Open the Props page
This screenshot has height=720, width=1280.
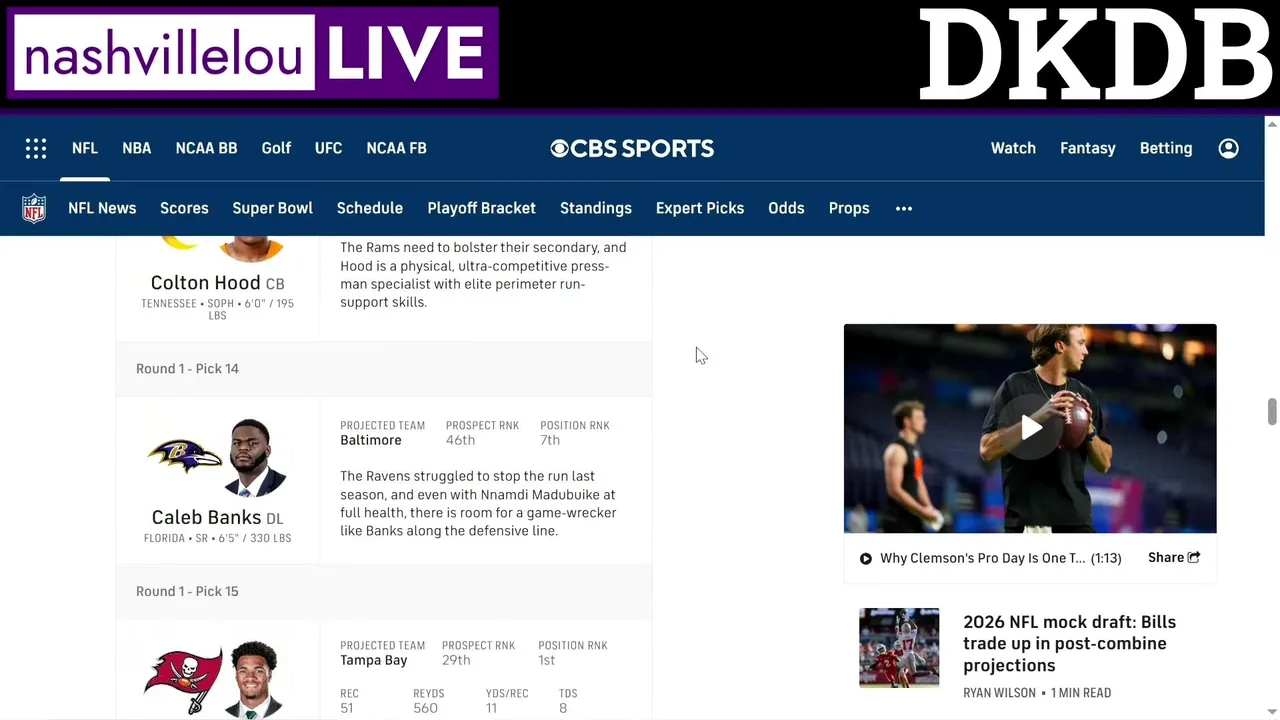point(849,208)
